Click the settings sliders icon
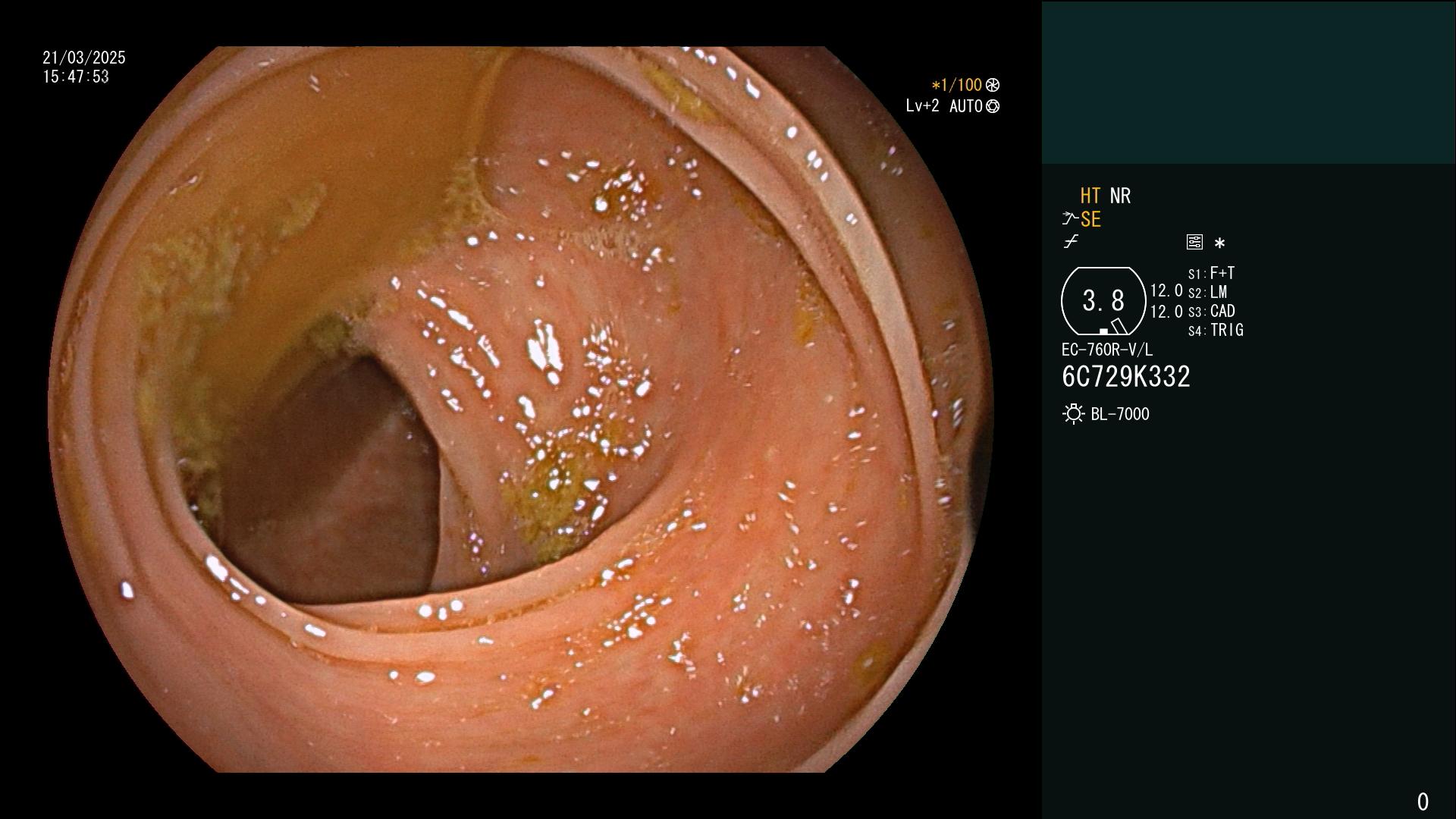This screenshot has width=1456, height=819. coord(1194,243)
